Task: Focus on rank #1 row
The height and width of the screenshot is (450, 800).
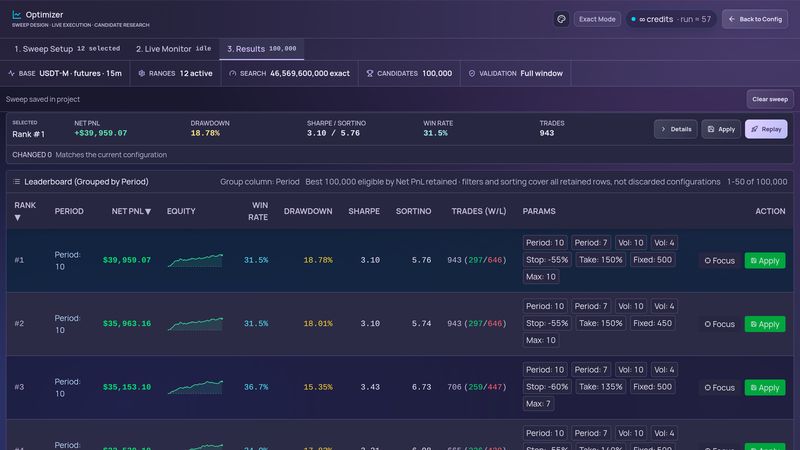Action: [719, 261]
